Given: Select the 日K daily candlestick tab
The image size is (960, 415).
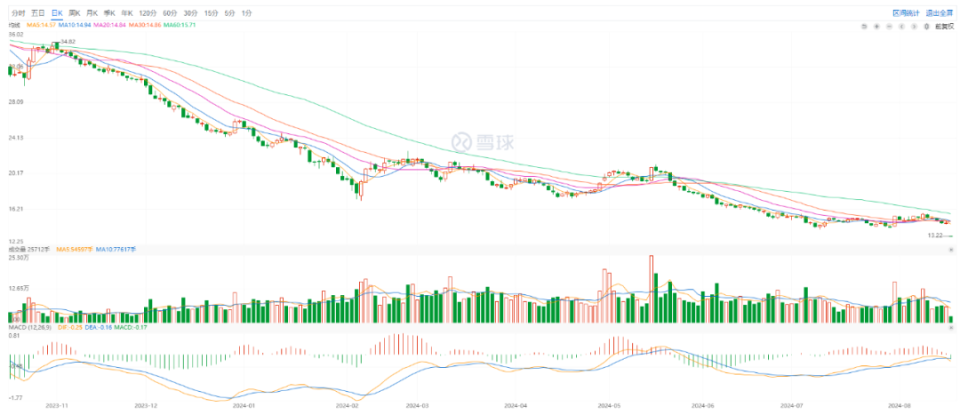Looking at the screenshot, I should click(57, 13).
